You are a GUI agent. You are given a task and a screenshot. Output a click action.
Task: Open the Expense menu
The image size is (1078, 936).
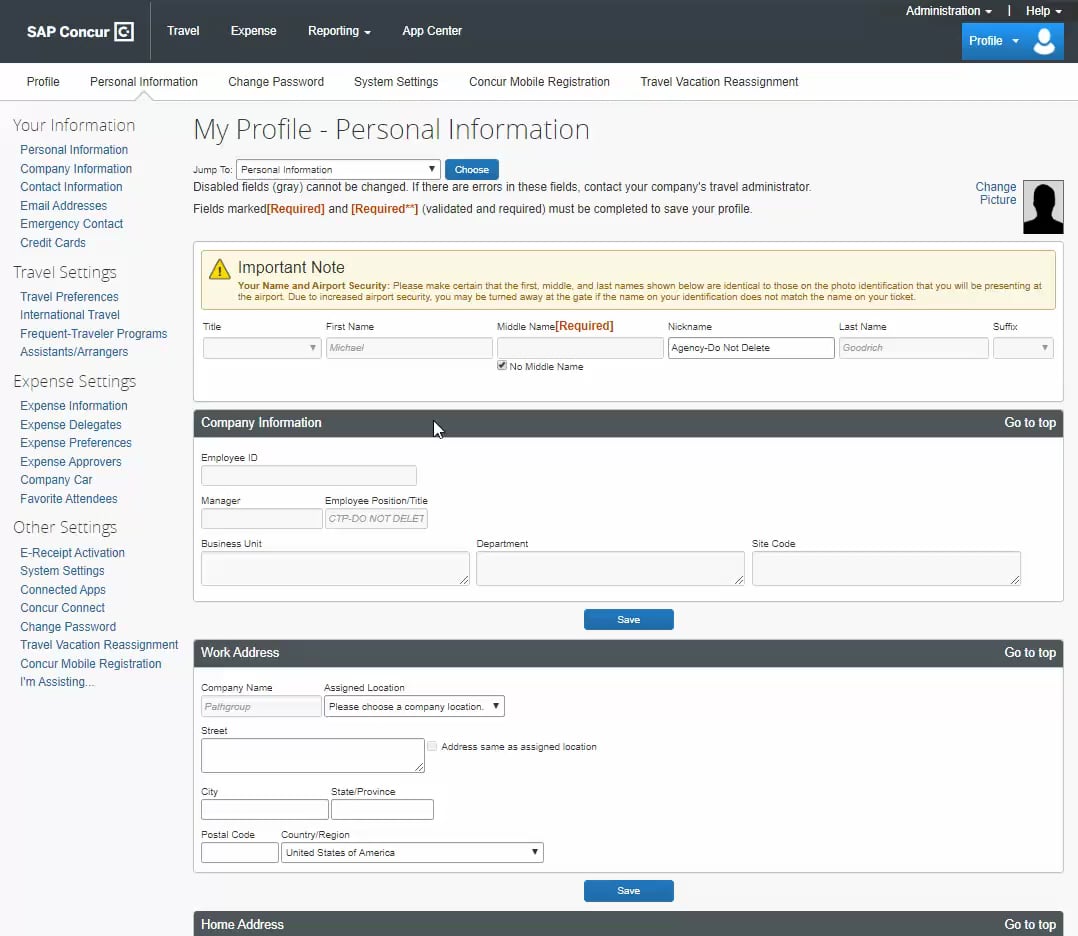click(253, 31)
